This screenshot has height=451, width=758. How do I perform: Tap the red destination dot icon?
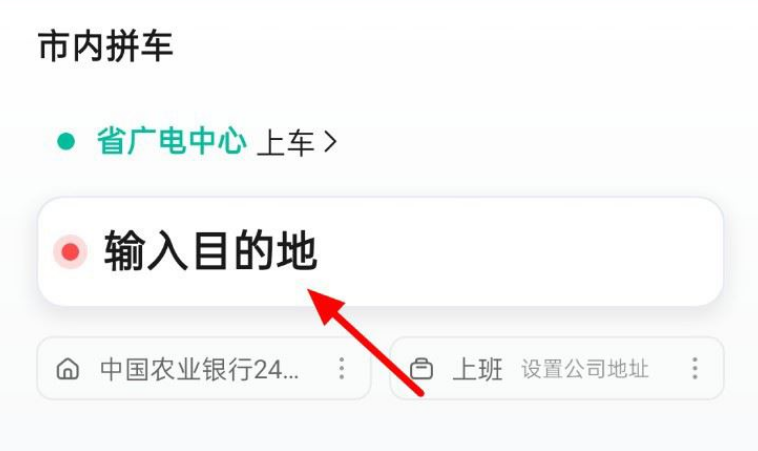pyautogui.click(x=71, y=252)
